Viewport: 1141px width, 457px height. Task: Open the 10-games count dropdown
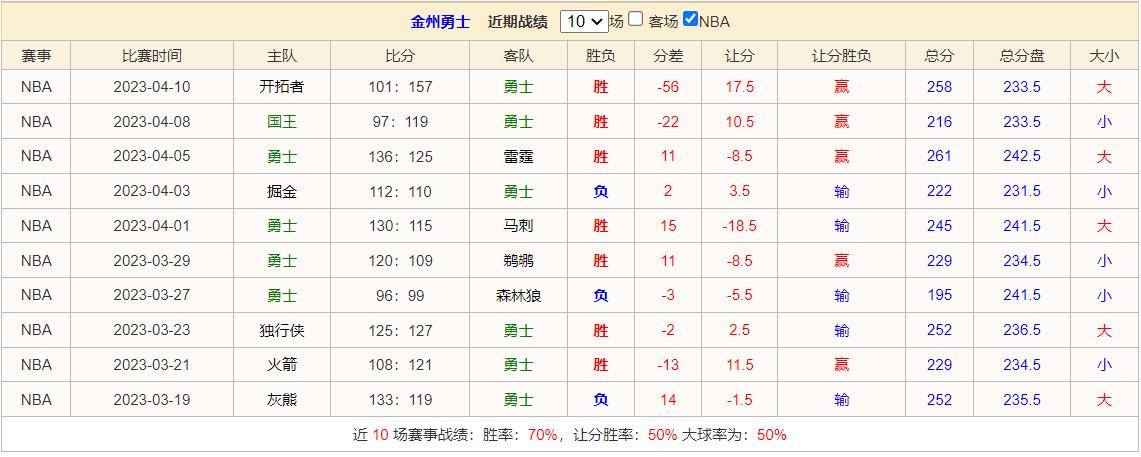pos(584,21)
